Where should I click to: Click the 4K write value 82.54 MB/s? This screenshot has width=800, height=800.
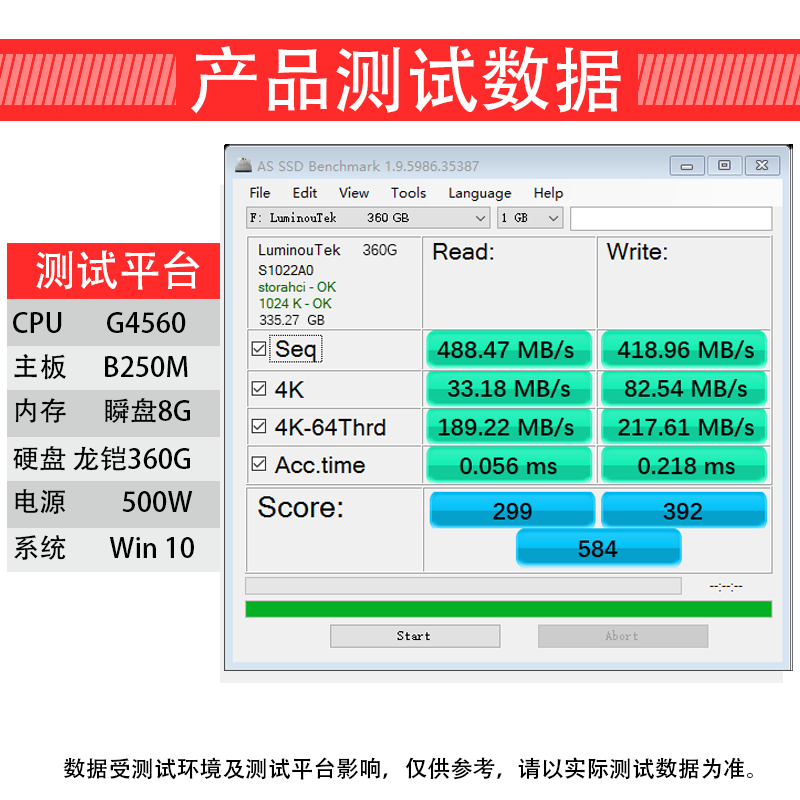684,389
